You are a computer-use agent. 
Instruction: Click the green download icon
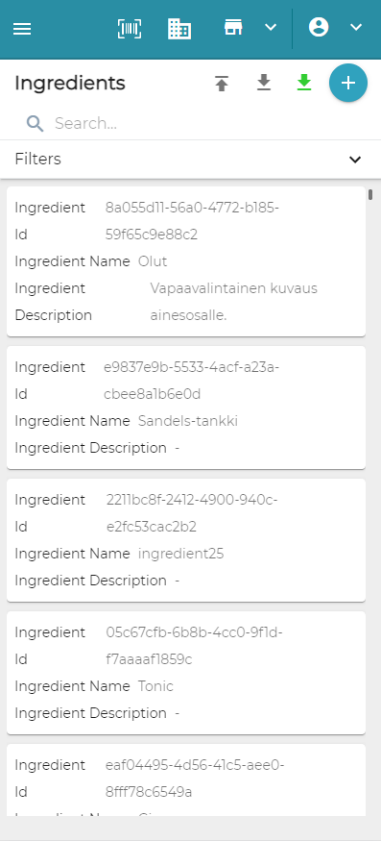tap(304, 83)
